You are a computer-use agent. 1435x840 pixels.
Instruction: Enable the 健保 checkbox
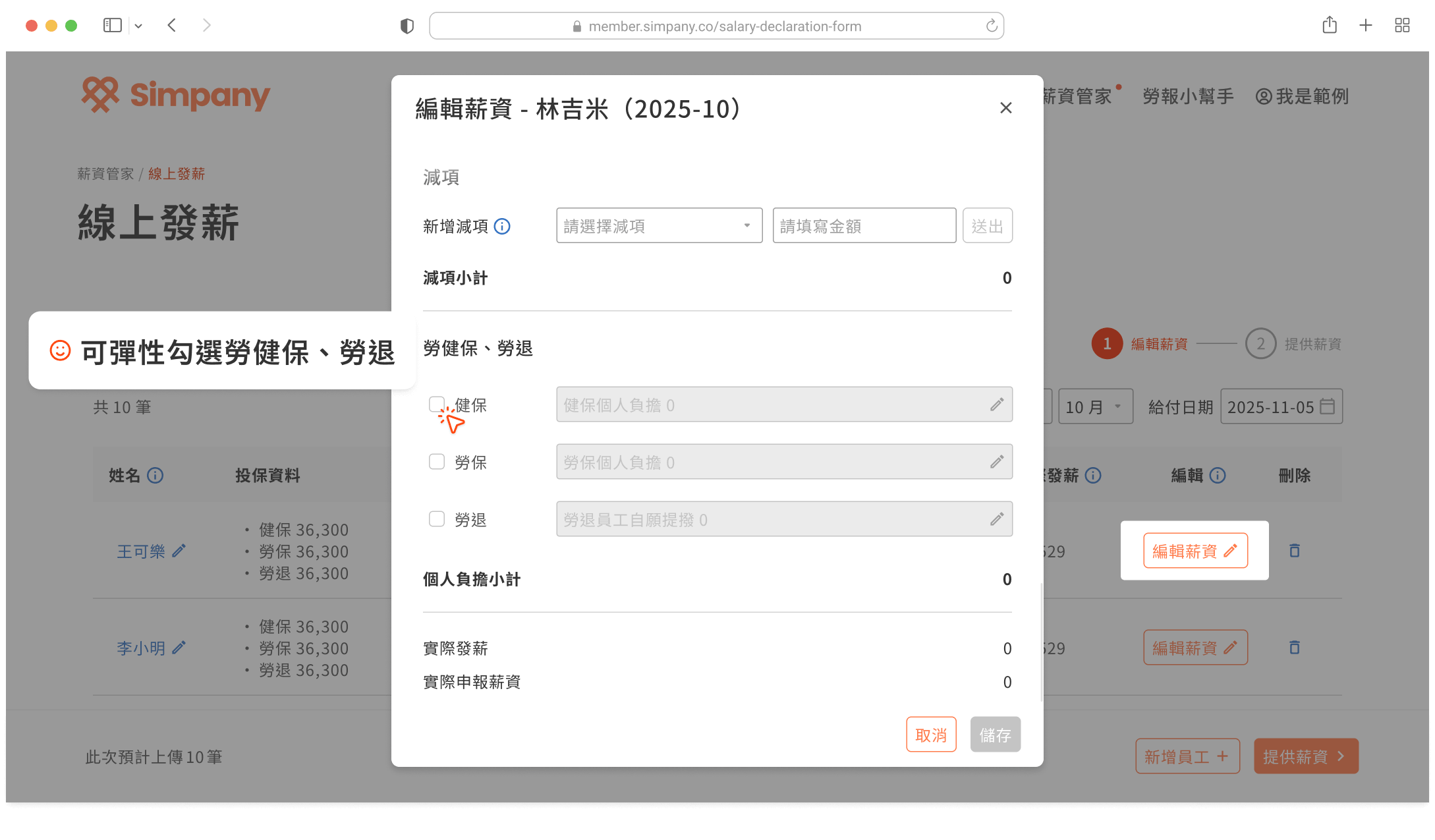[437, 404]
